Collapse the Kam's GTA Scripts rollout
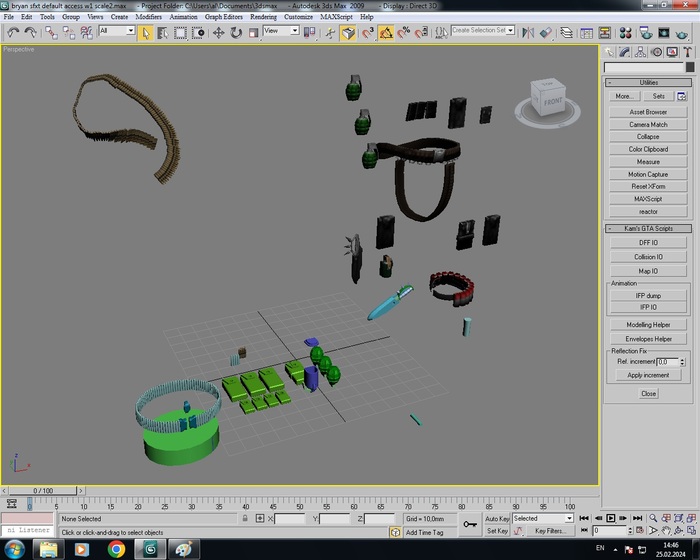This screenshot has height=560, width=700. coord(648,229)
